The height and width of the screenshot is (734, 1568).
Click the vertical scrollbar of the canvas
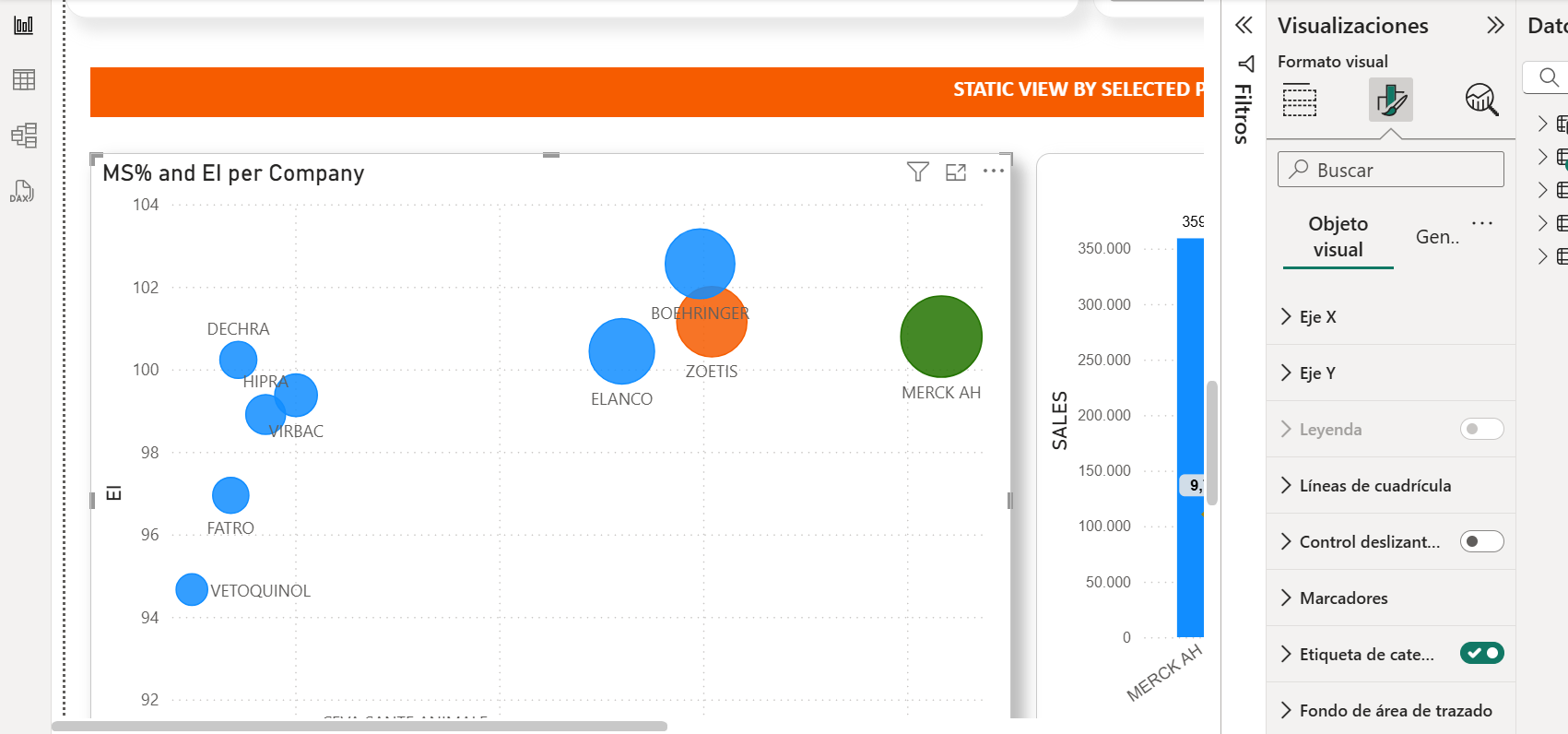click(1212, 443)
